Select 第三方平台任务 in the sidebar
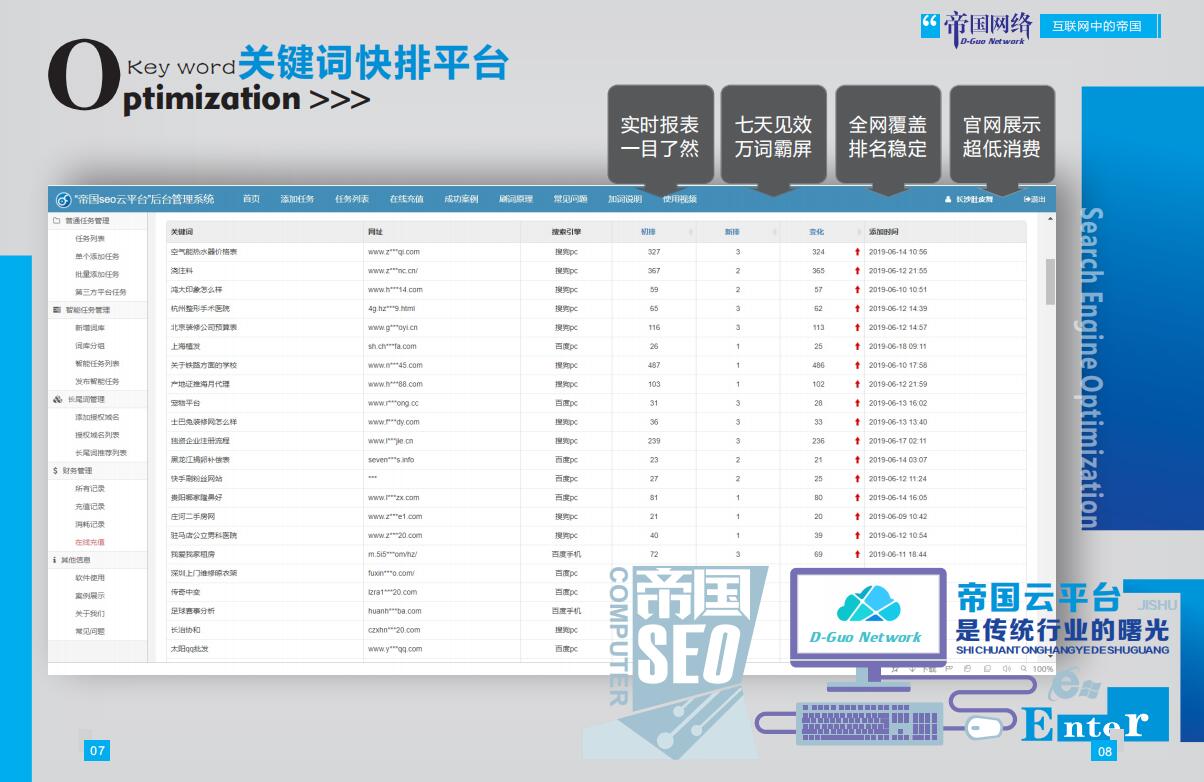The image size is (1204, 782). click(101, 292)
